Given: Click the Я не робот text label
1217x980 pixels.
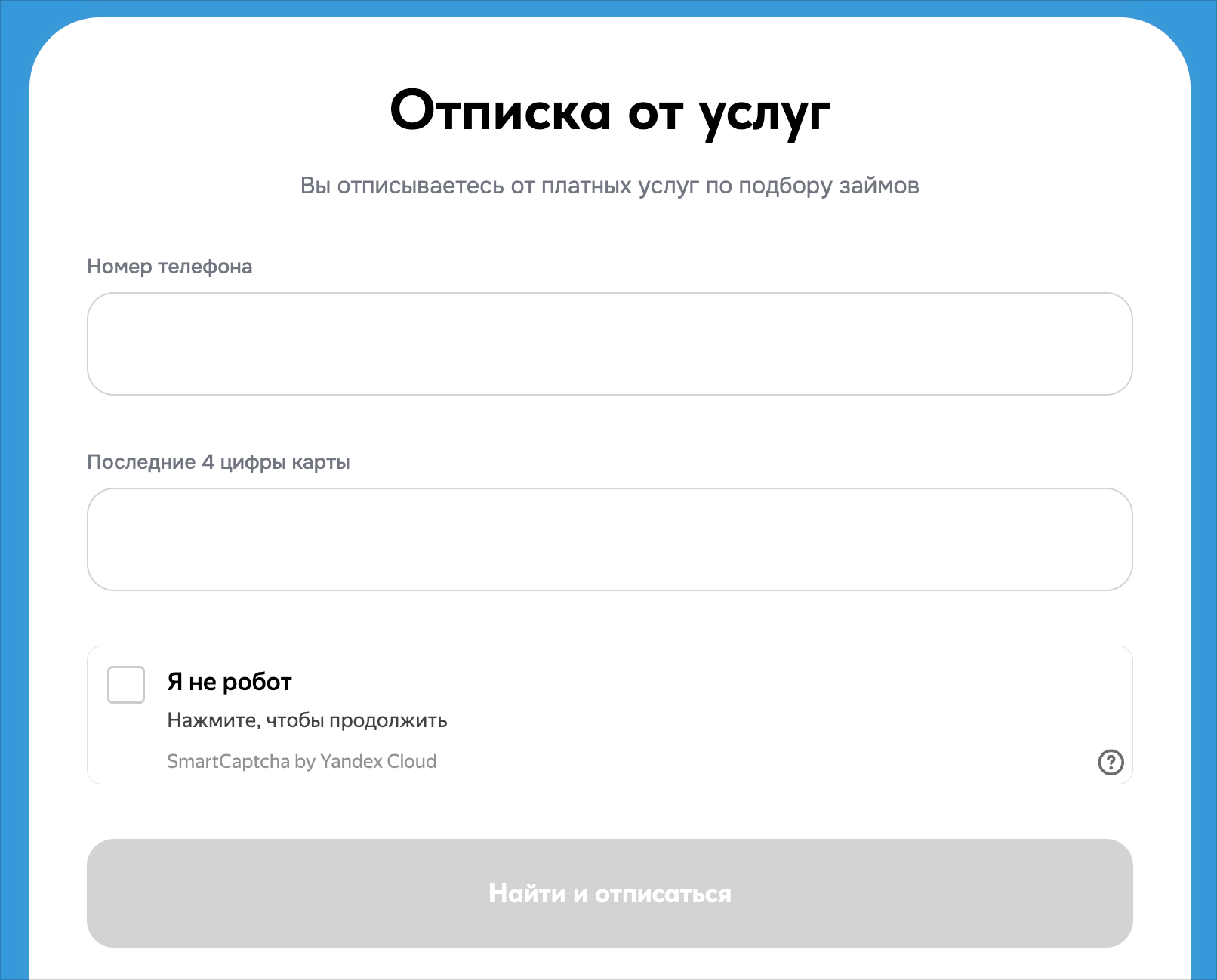Looking at the screenshot, I should [x=230, y=682].
